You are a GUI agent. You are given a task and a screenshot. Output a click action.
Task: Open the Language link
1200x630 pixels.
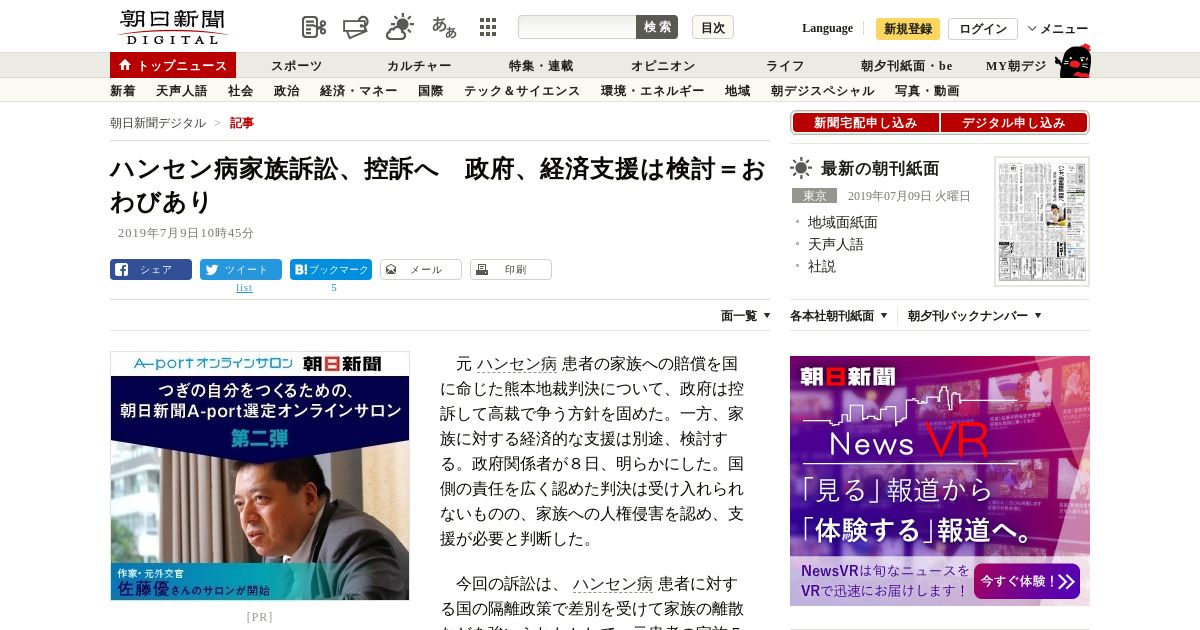coord(827,28)
